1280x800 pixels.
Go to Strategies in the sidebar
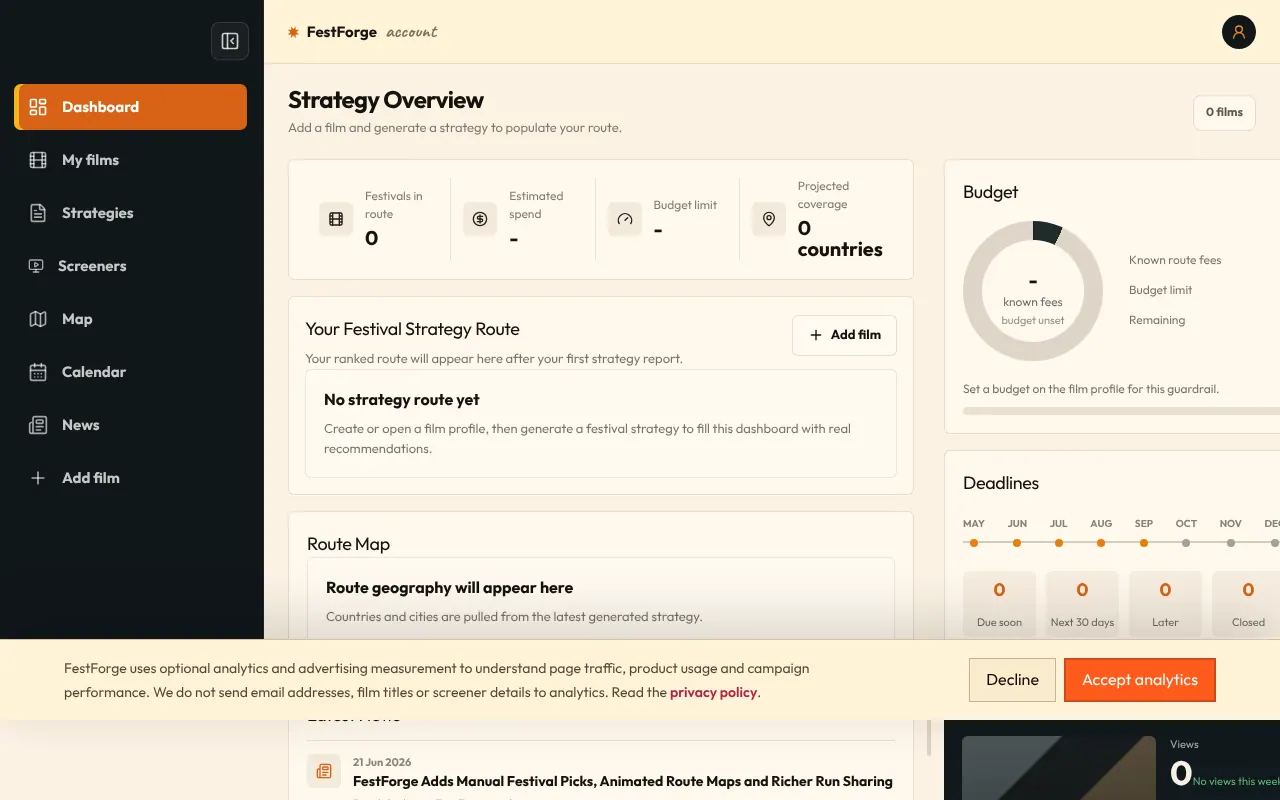pos(130,213)
